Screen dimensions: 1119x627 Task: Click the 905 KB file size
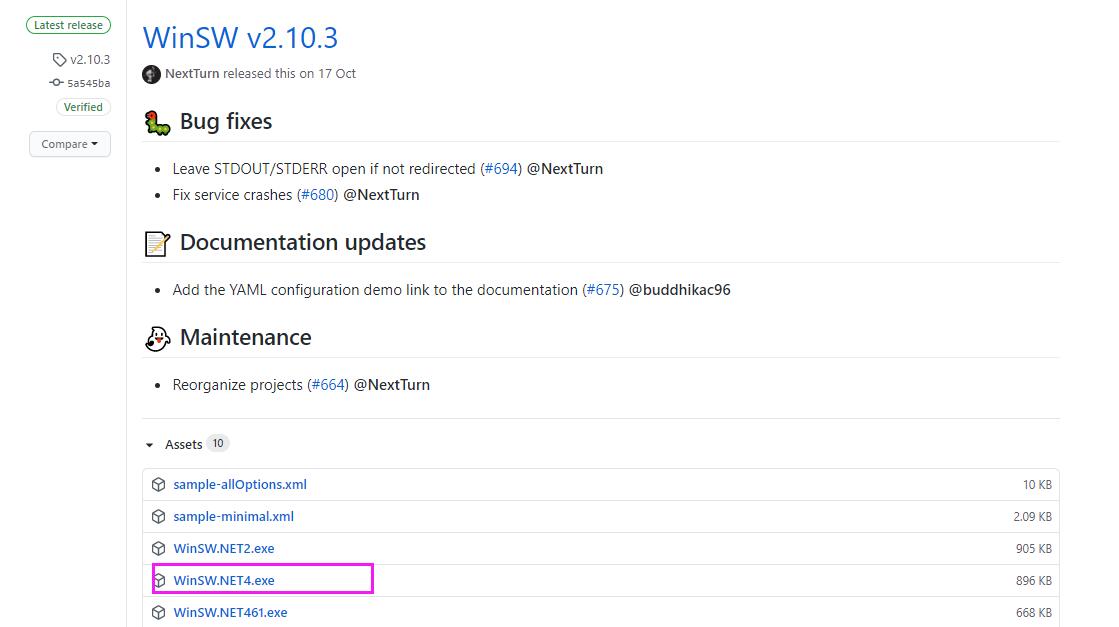[1033, 549]
